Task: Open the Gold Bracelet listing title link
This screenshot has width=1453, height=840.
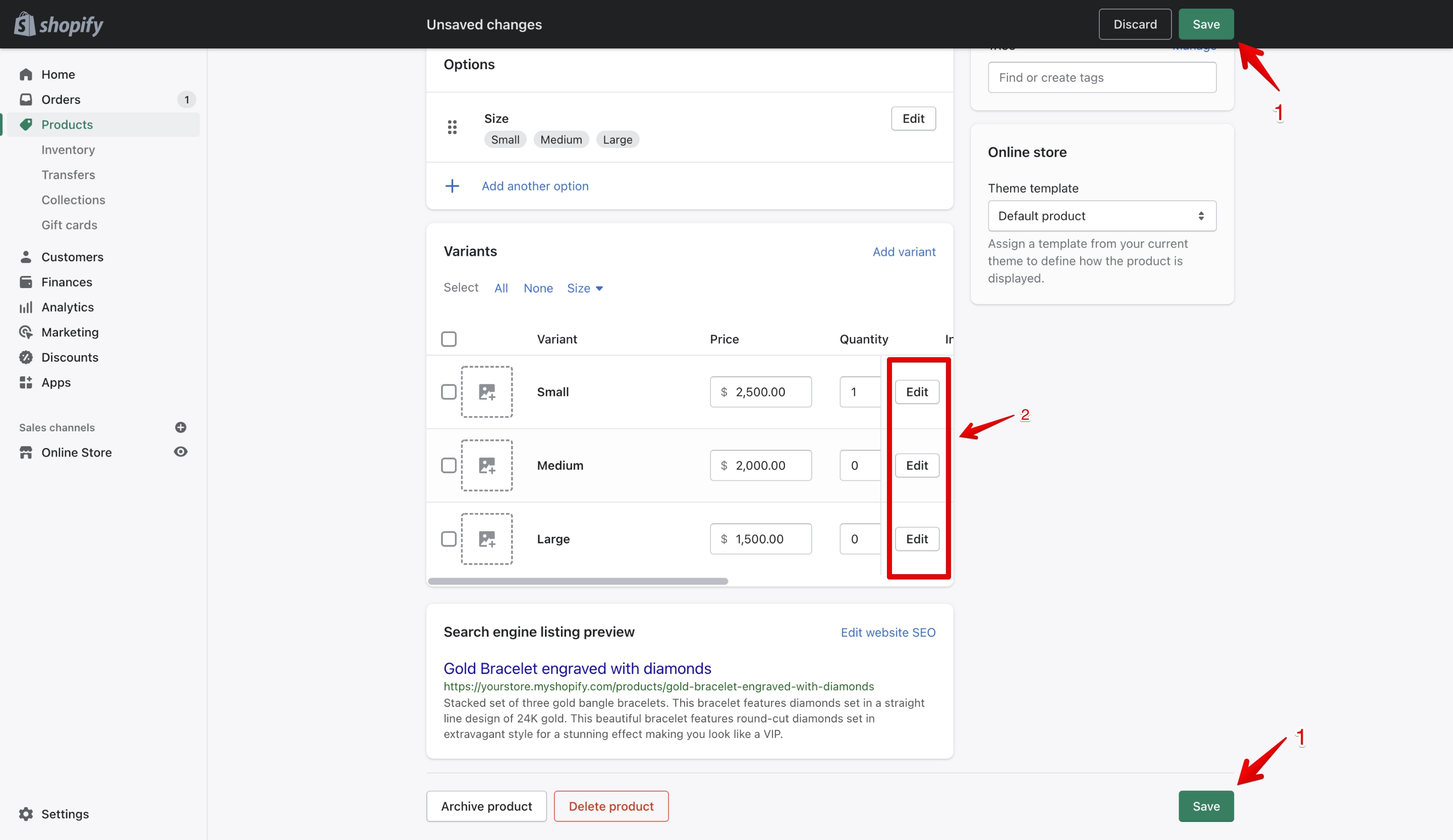Action: [577, 668]
